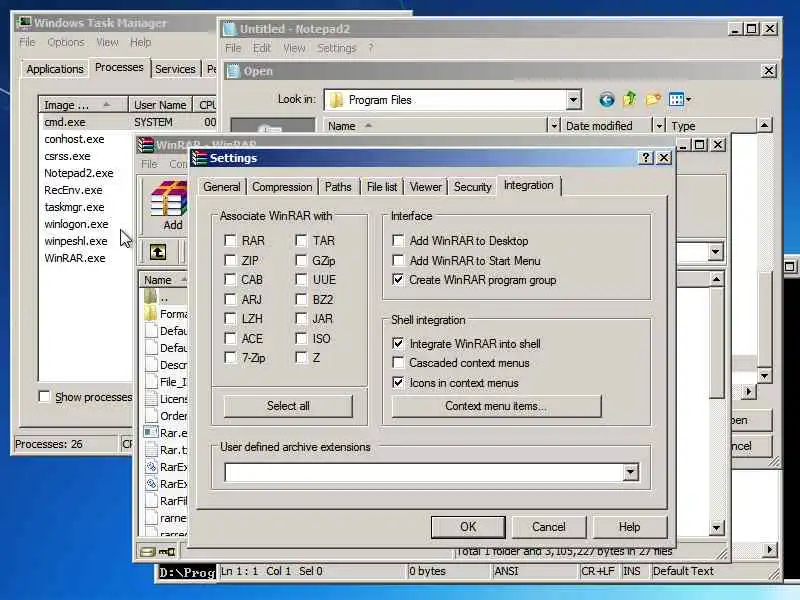Click the Help button in Settings
Image resolution: width=800 pixels, height=600 pixels.
(629, 527)
